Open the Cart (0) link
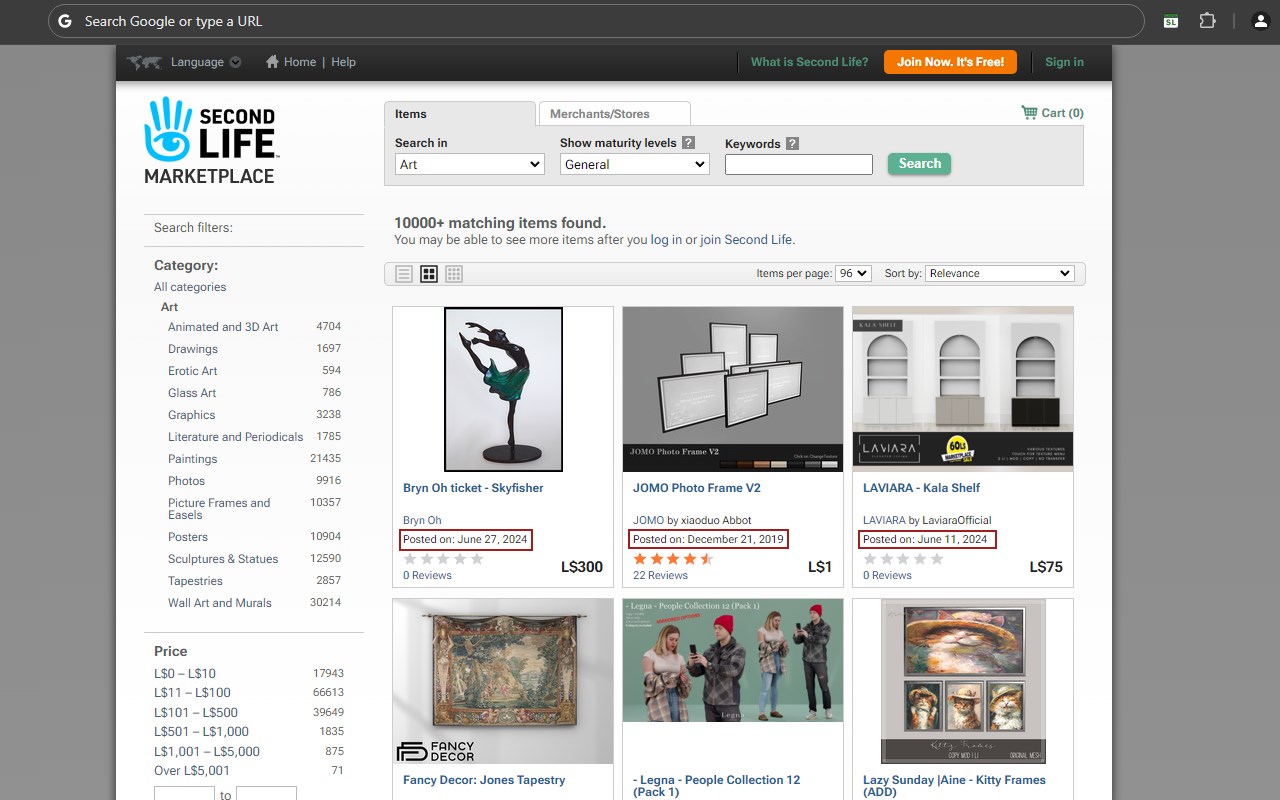Image resolution: width=1280 pixels, height=800 pixels. 1062,113
